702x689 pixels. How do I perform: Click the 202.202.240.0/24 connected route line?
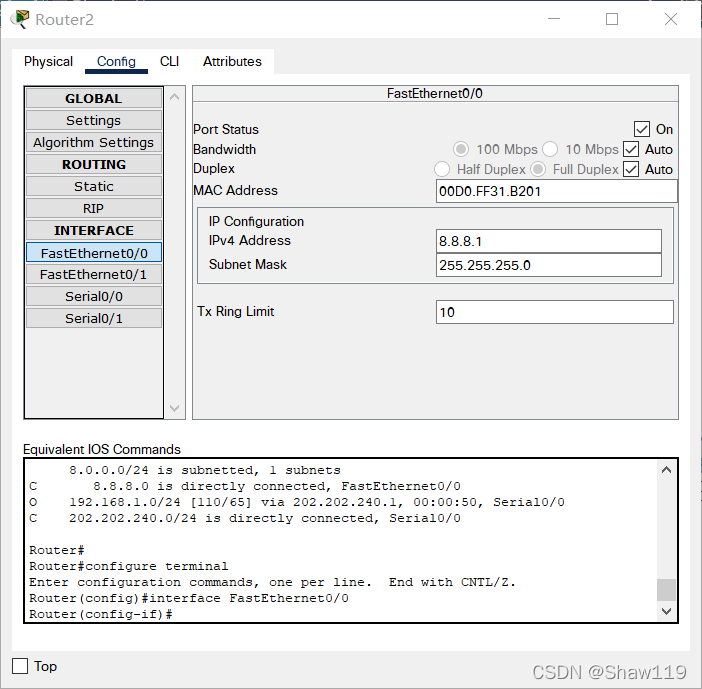point(245,518)
